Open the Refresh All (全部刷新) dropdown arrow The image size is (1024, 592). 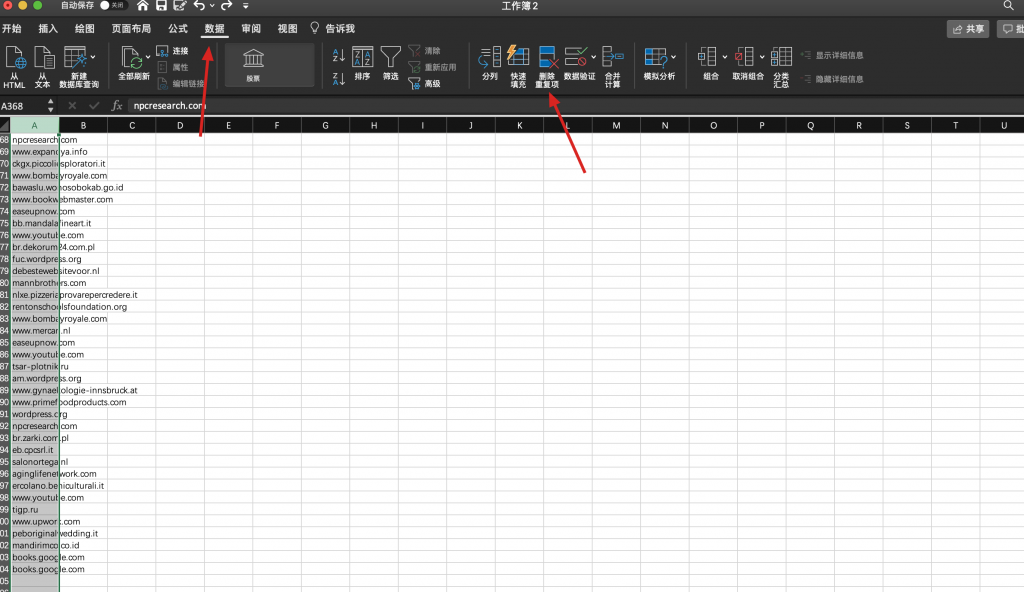(149, 56)
